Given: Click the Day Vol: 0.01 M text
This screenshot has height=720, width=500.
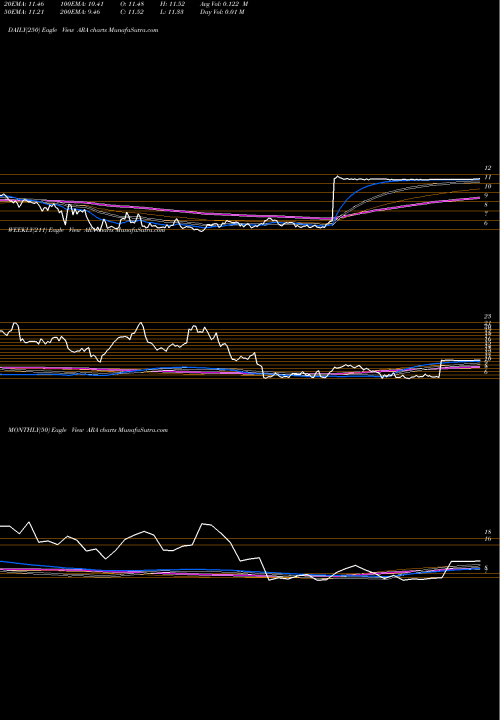Looking at the screenshot, I should coord(222,12).
